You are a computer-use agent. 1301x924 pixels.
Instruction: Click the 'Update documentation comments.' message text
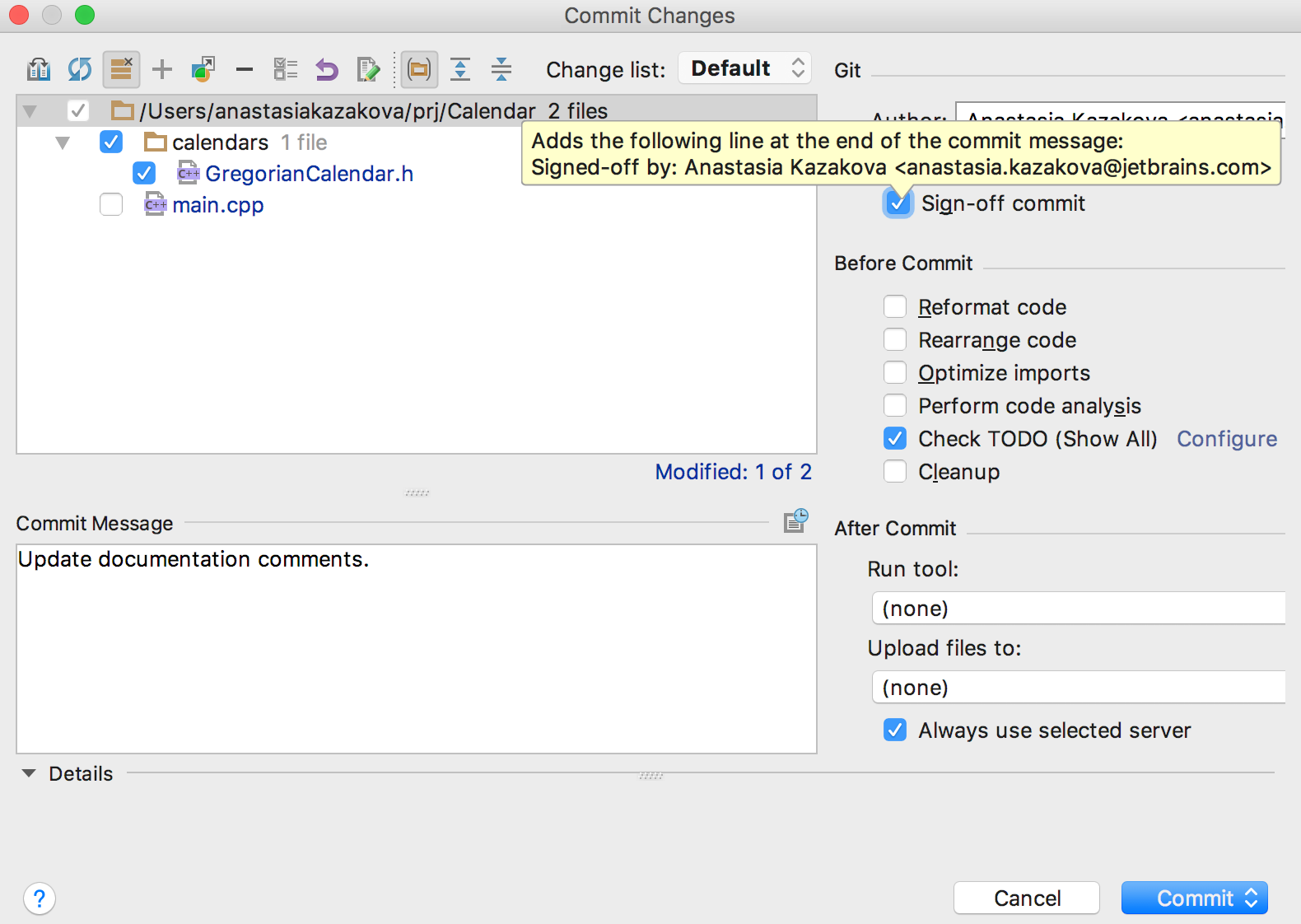tap(194, 559)
